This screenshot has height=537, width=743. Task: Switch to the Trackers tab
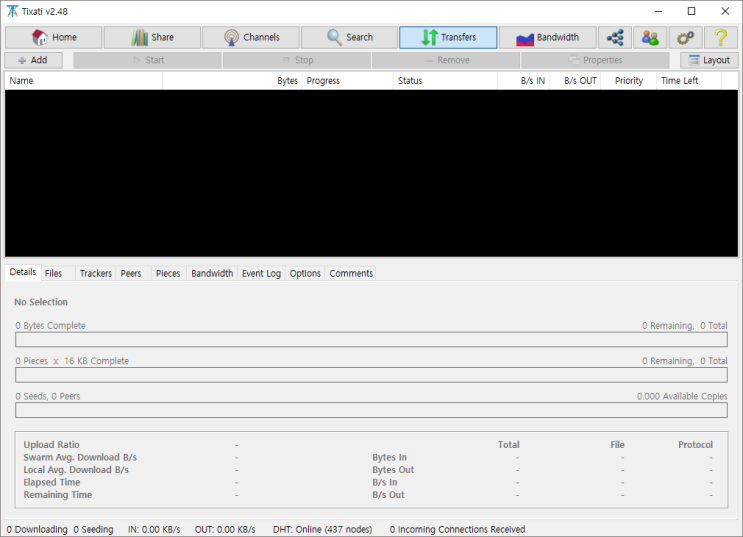click(x=95, y=273)
